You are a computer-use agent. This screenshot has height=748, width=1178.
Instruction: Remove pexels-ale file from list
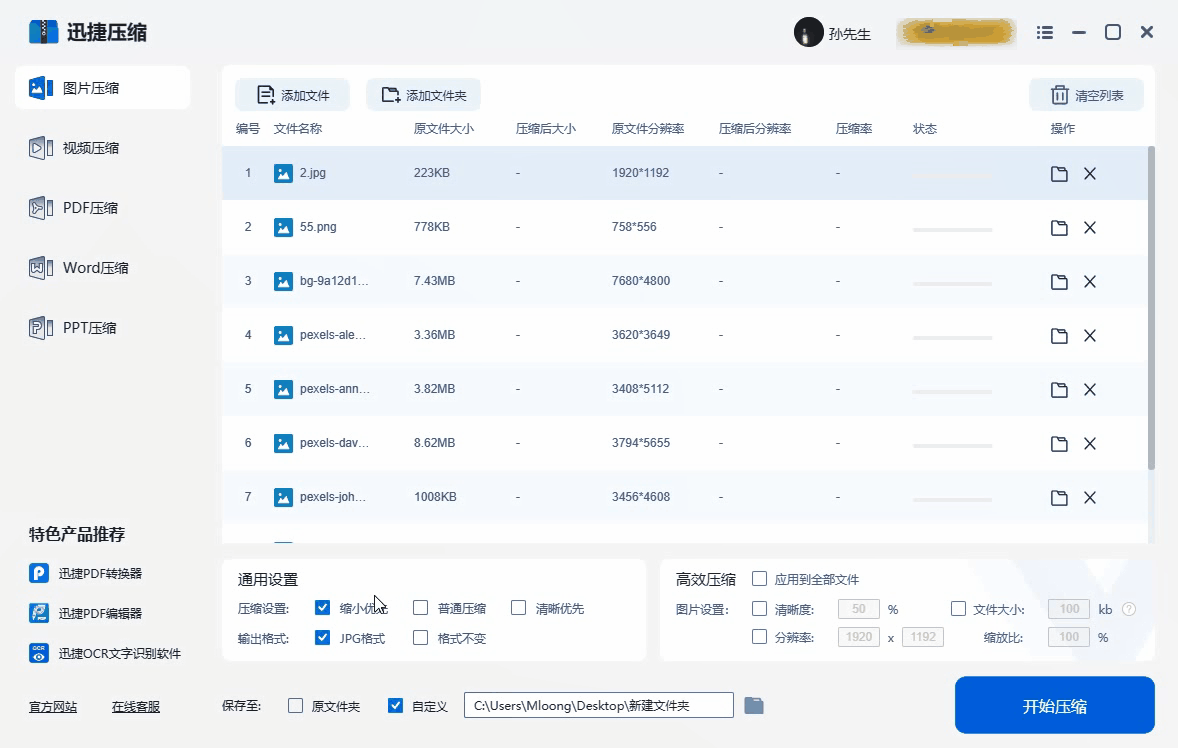point(1090,336)
